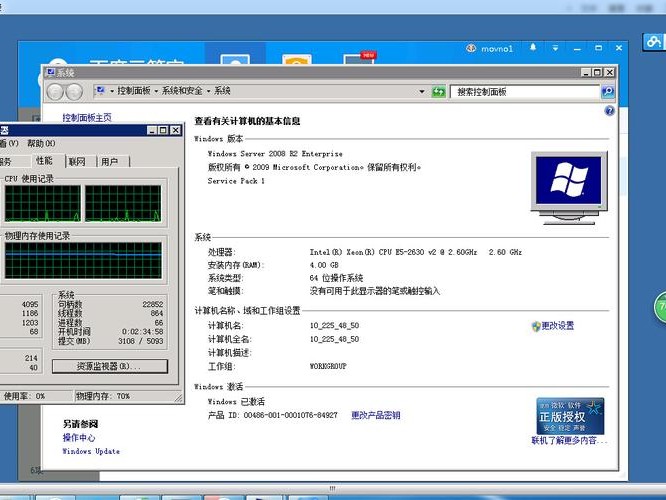Viewport: 666px width, 500px height.
Task: Click the 物理内存: 70% status bar entry
Action: point(103,396)
